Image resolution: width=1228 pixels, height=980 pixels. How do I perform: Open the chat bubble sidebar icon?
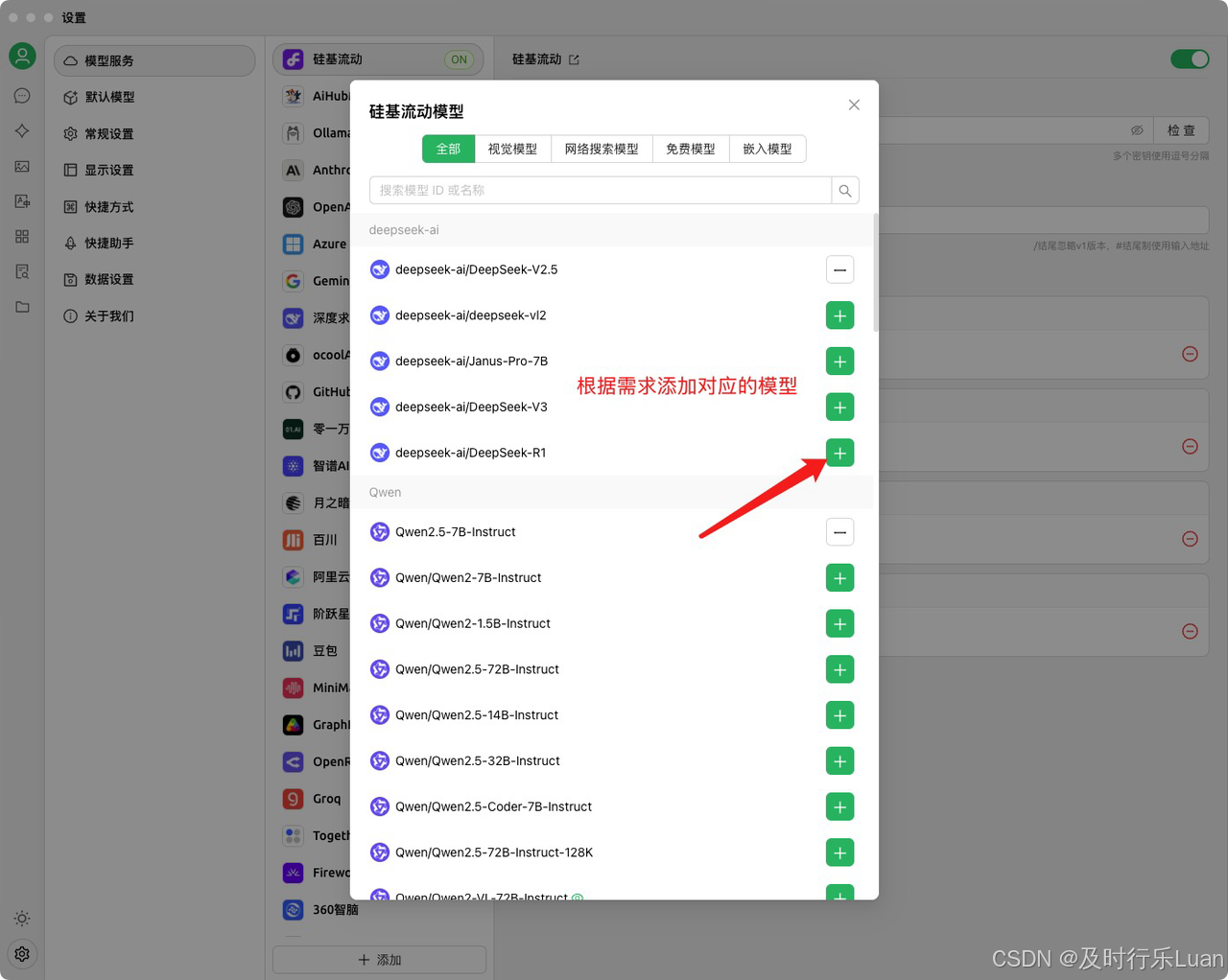(x=22, y=96)
